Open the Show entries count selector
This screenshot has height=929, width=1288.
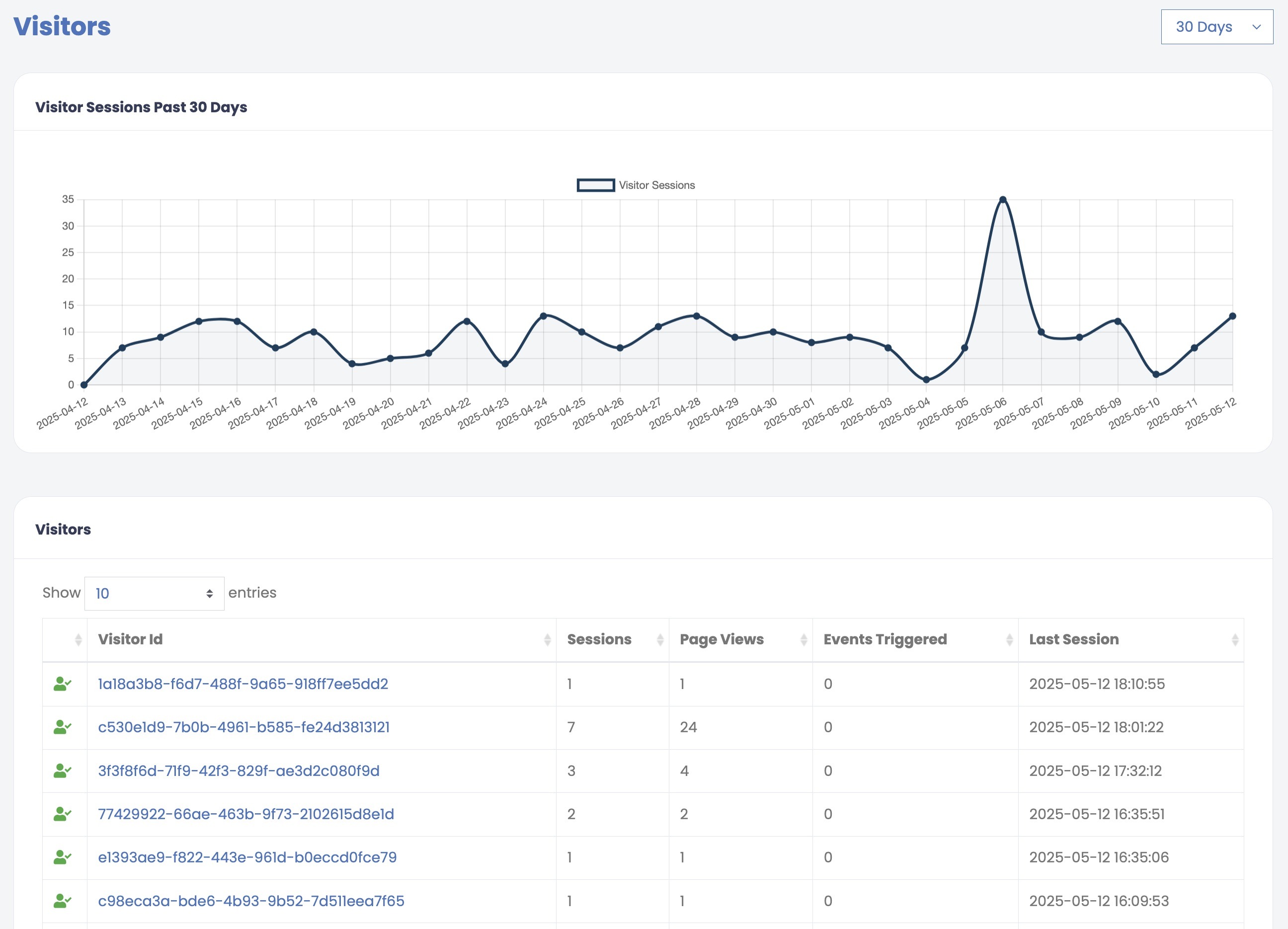coord(154,593)
